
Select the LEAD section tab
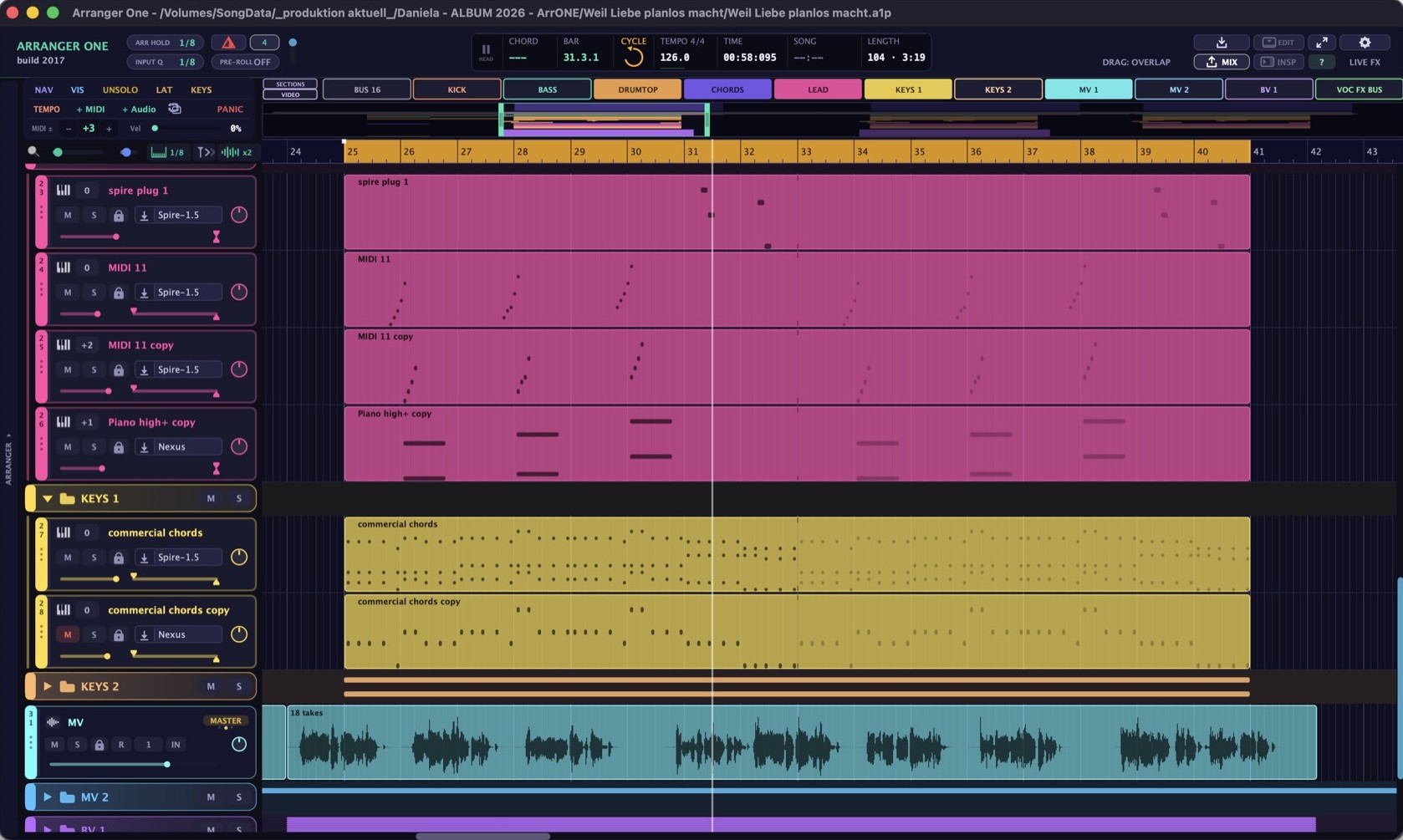818,89
